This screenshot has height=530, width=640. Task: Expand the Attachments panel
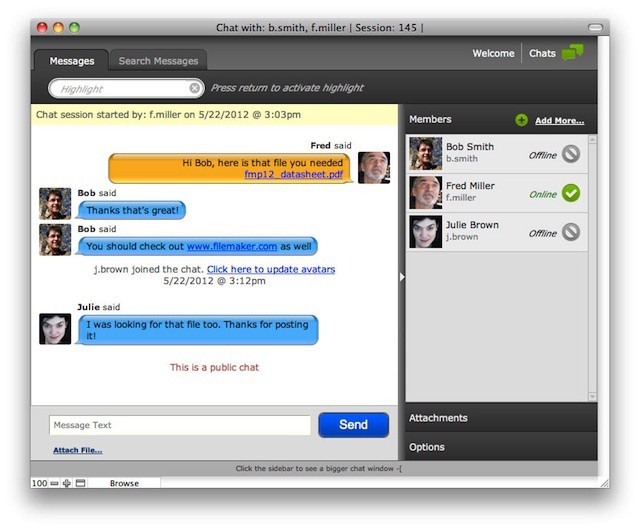point(500,418)
